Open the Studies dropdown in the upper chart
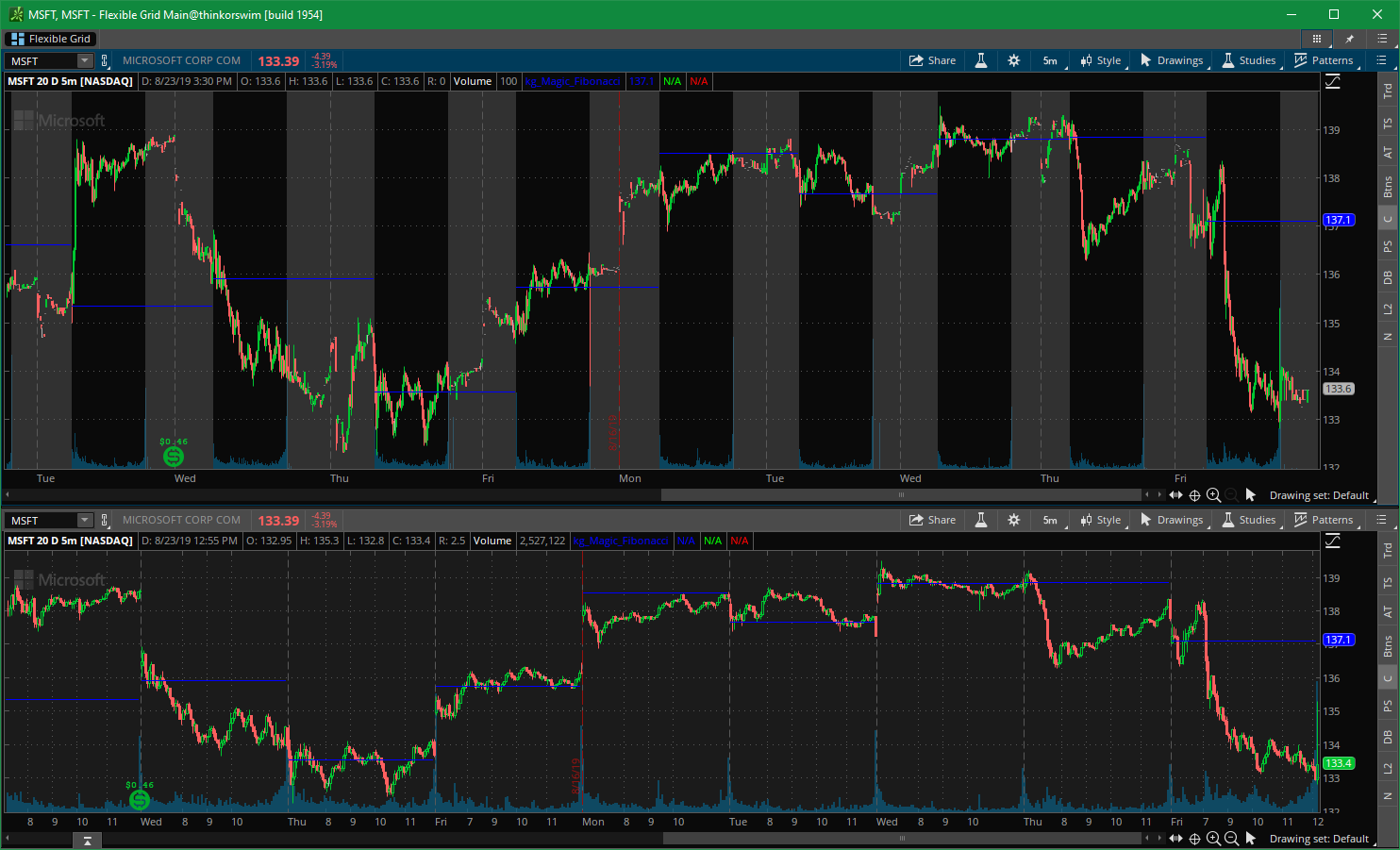1400x850 pixels. 1249,60
